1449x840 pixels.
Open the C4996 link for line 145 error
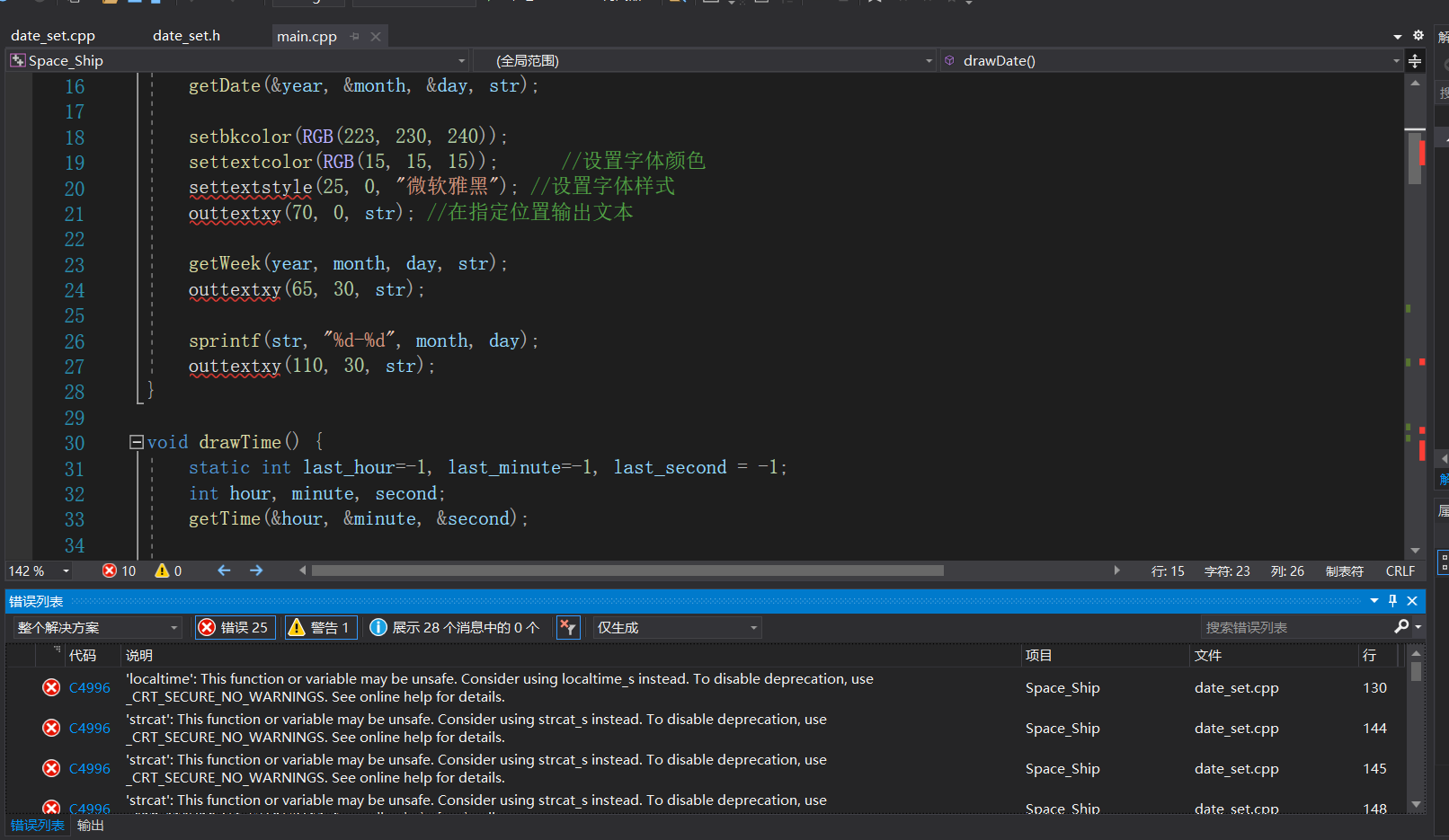point(90,769)
